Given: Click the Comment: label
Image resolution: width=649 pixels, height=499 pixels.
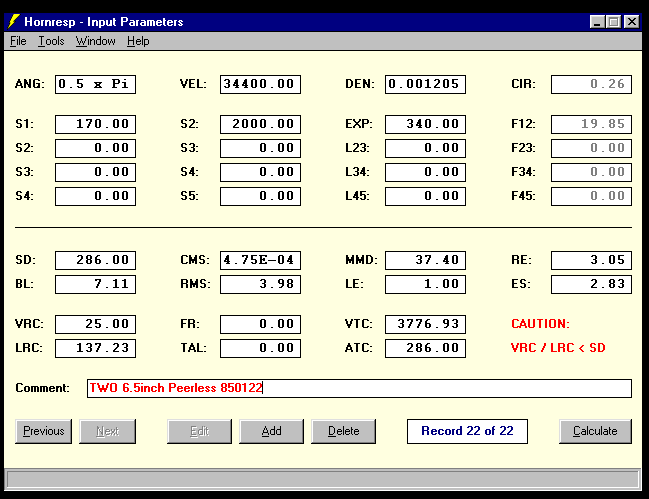Looking at the screenshot, I should (42, 388).
